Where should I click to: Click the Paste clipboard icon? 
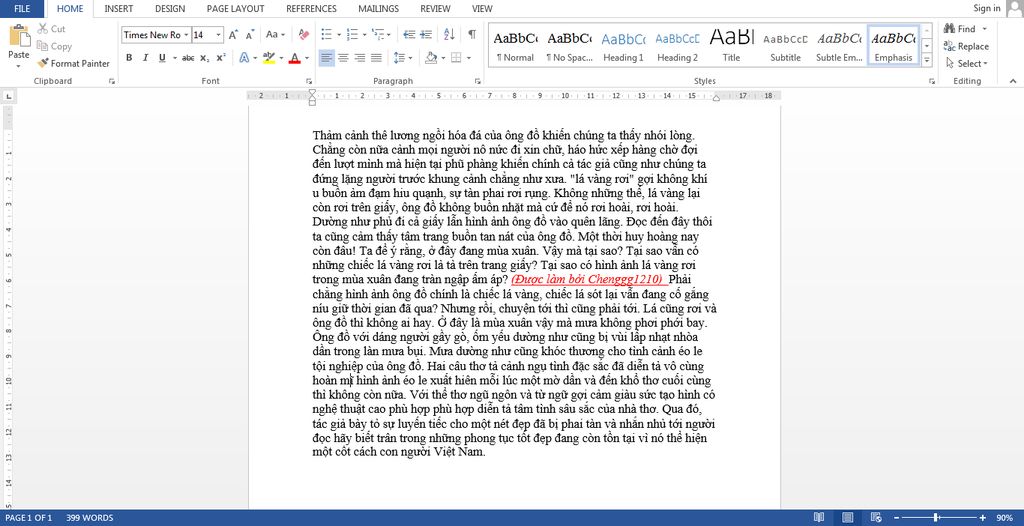tap(19, 35)
